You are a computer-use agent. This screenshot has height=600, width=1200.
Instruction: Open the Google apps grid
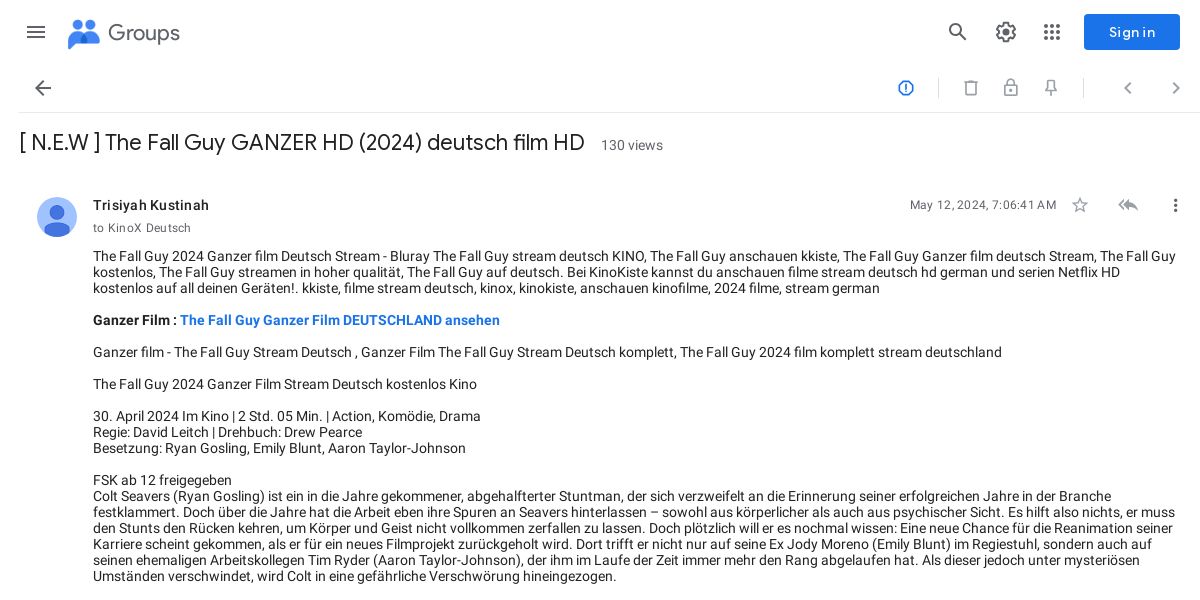tap(1052, 32)
